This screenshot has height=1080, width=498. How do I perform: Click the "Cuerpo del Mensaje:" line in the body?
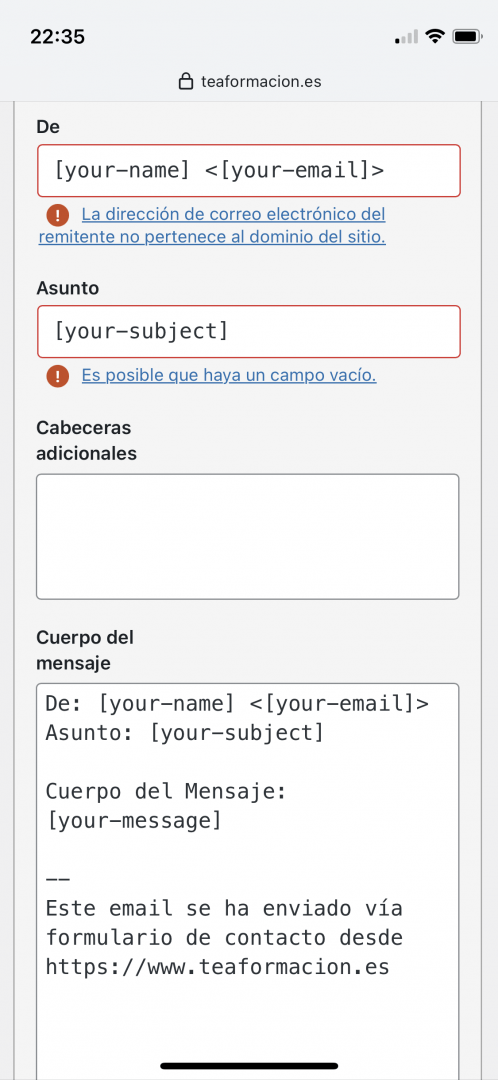pos(165,792)
